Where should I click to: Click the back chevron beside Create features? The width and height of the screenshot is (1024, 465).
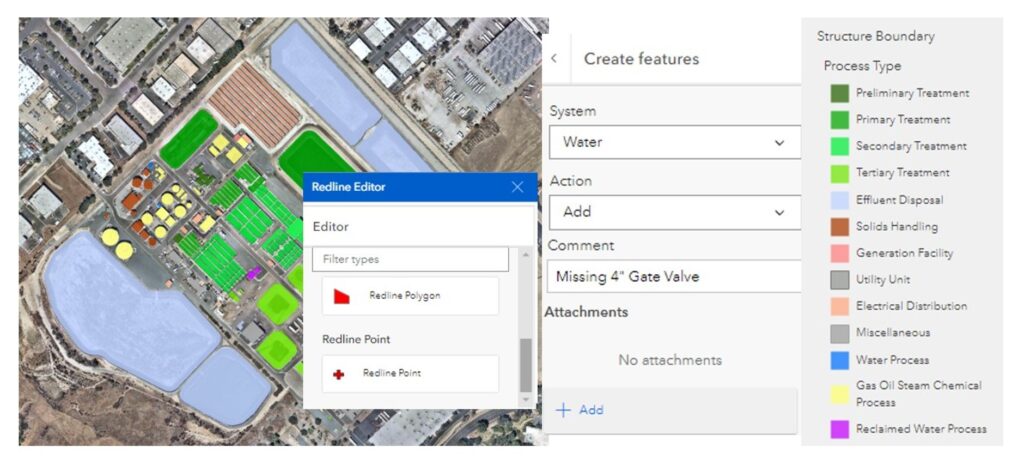click(x=554, y=59)
